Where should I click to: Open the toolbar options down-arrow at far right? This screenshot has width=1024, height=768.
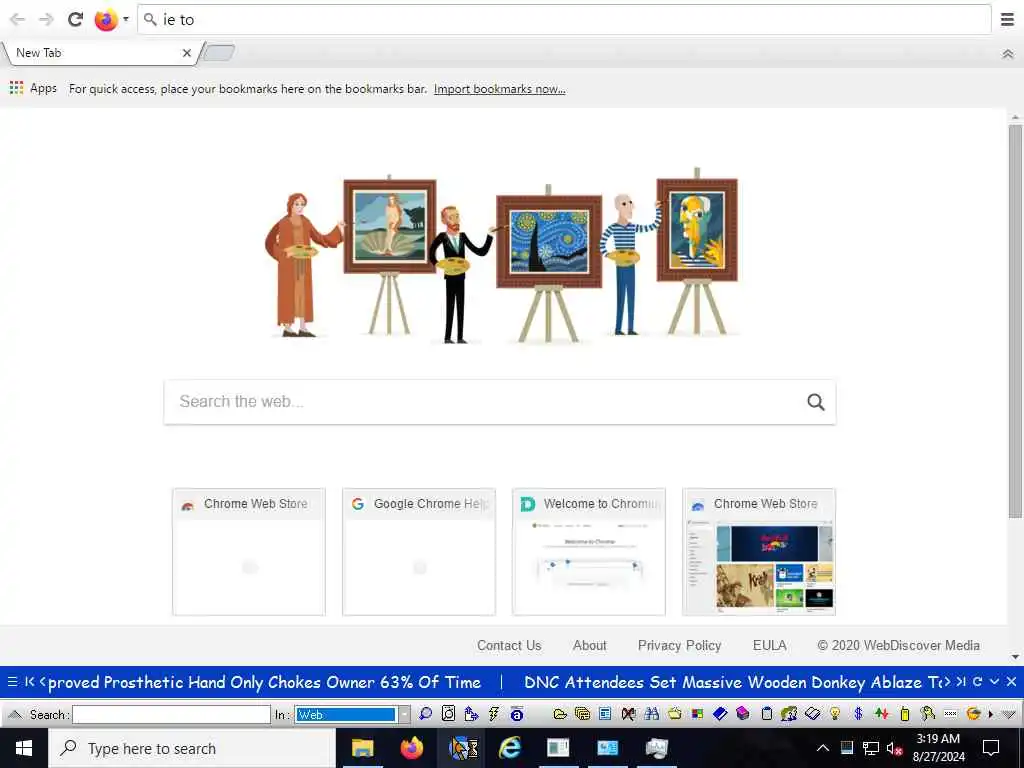1008,714
